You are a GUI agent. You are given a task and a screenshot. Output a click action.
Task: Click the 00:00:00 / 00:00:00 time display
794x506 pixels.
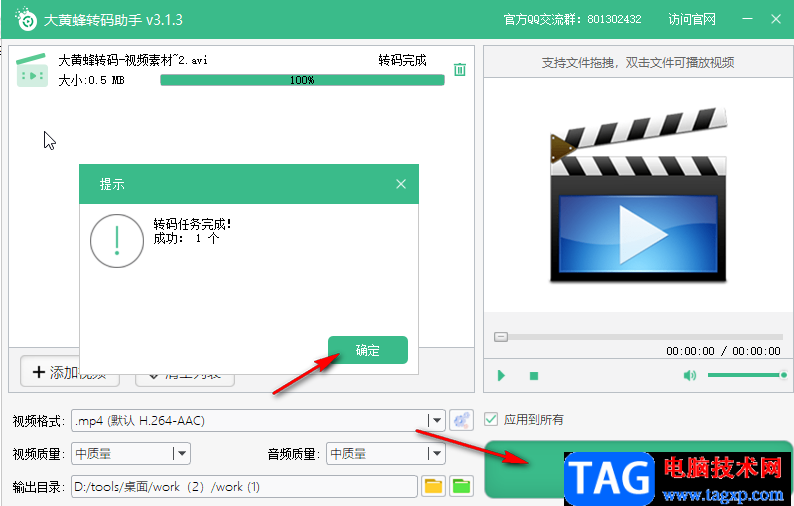coord(723,351)
